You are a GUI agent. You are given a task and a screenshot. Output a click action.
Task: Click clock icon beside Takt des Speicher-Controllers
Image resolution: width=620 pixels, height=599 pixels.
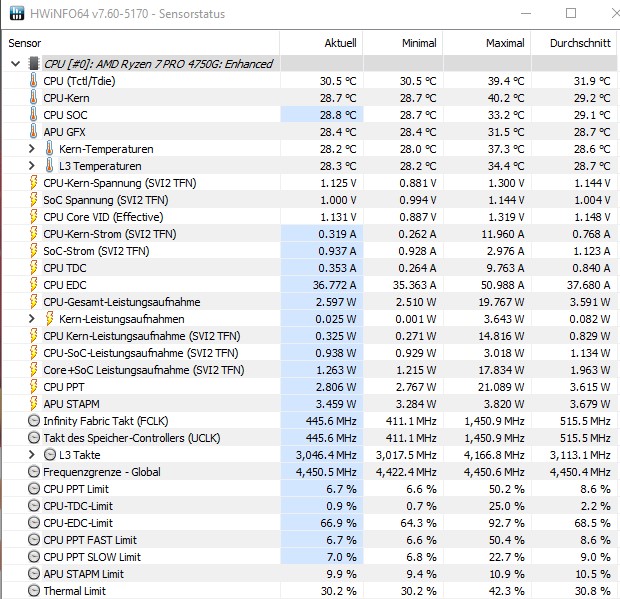tap(34, 438)
